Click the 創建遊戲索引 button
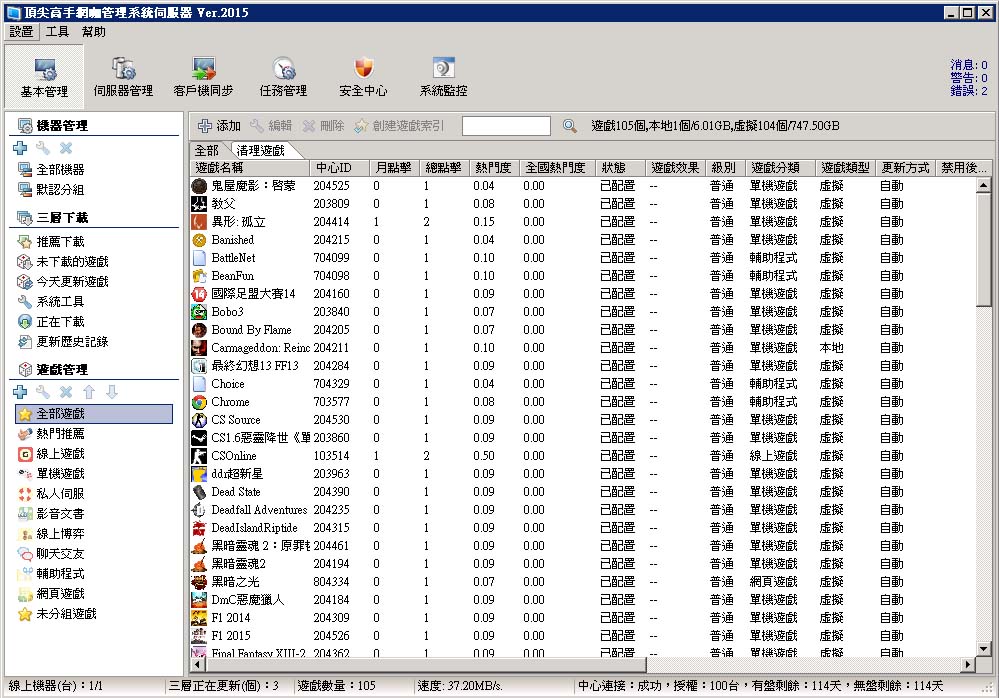The width and height of the screenshot is (999, 698). (x=399, y=126)
